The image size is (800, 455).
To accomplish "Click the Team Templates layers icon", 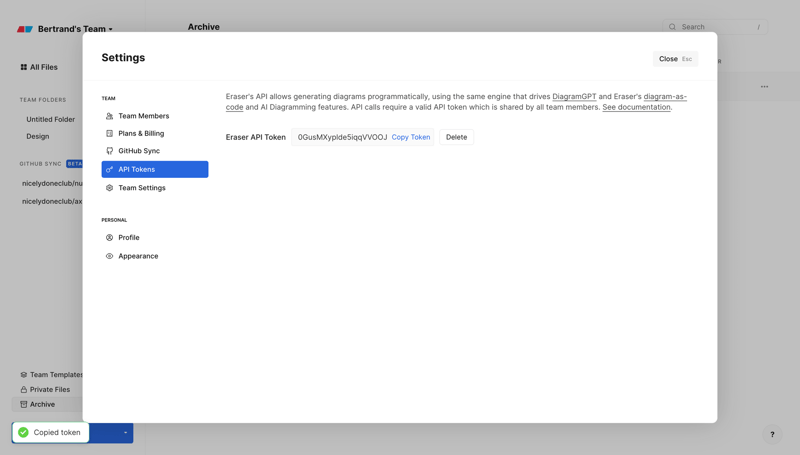I will [x=23, y=374].
